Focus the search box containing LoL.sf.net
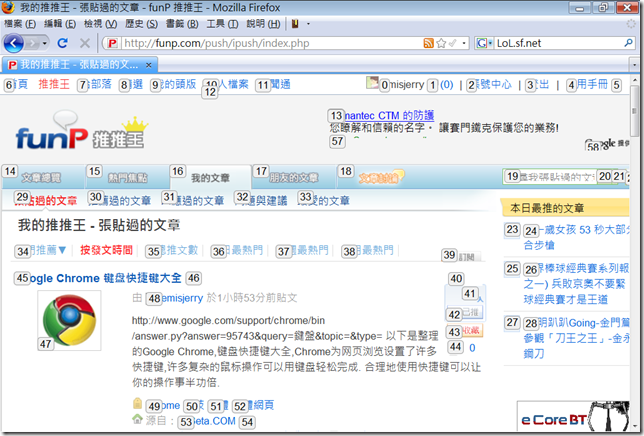 pyautogui.click(x=559, y=43)
